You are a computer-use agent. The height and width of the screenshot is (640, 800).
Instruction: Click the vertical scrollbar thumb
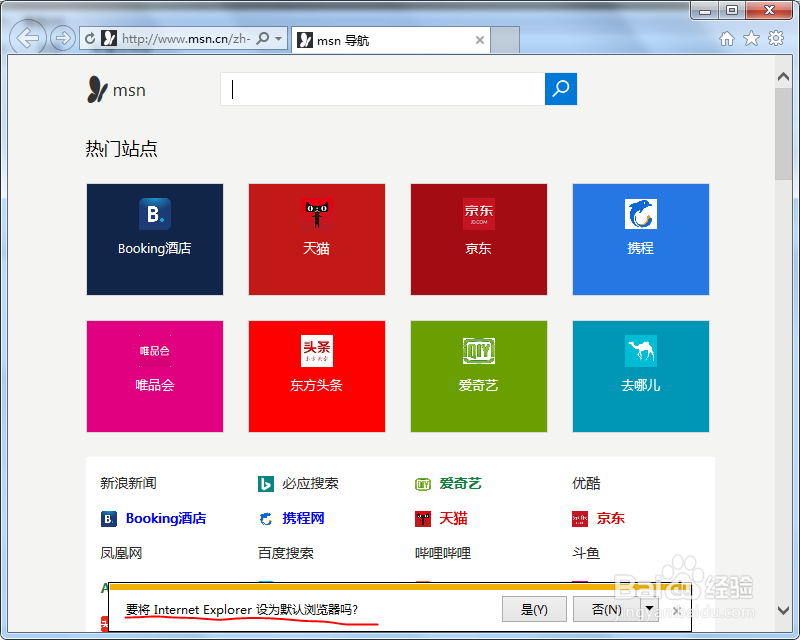point(783,134)
